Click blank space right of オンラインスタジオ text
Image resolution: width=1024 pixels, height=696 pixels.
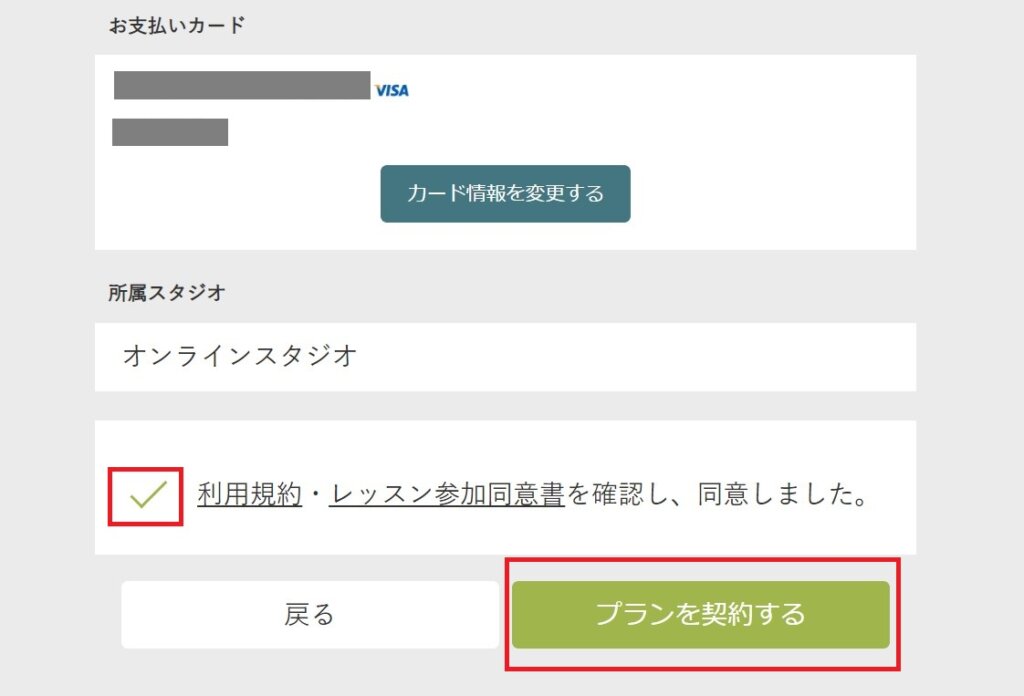pyautogui.click(x=633, y=357)
